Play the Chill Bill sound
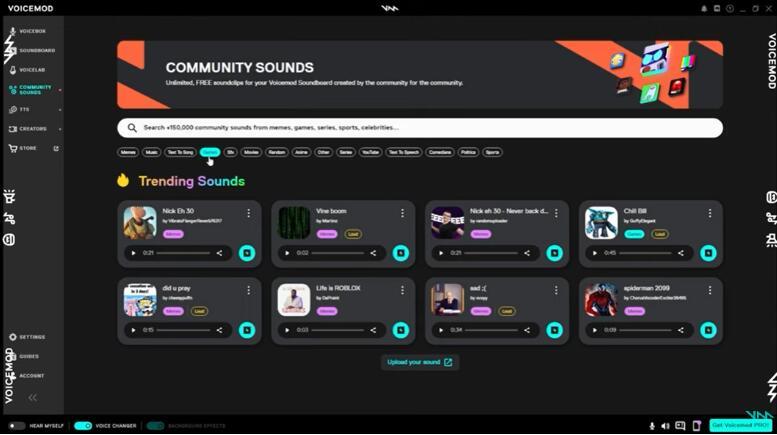The height and width of the screenshot is (435, 777). 595,253
